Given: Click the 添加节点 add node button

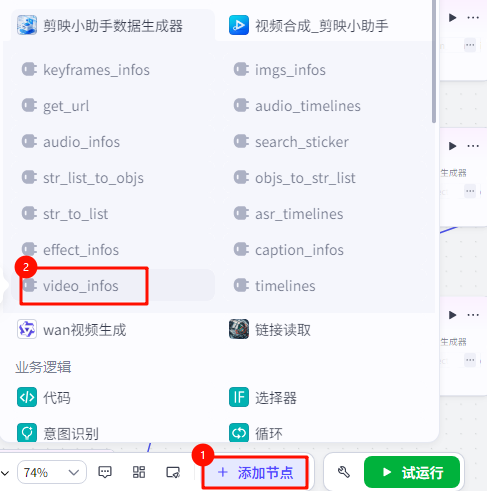Looking at the screenshot, I should tap(255, 472).
